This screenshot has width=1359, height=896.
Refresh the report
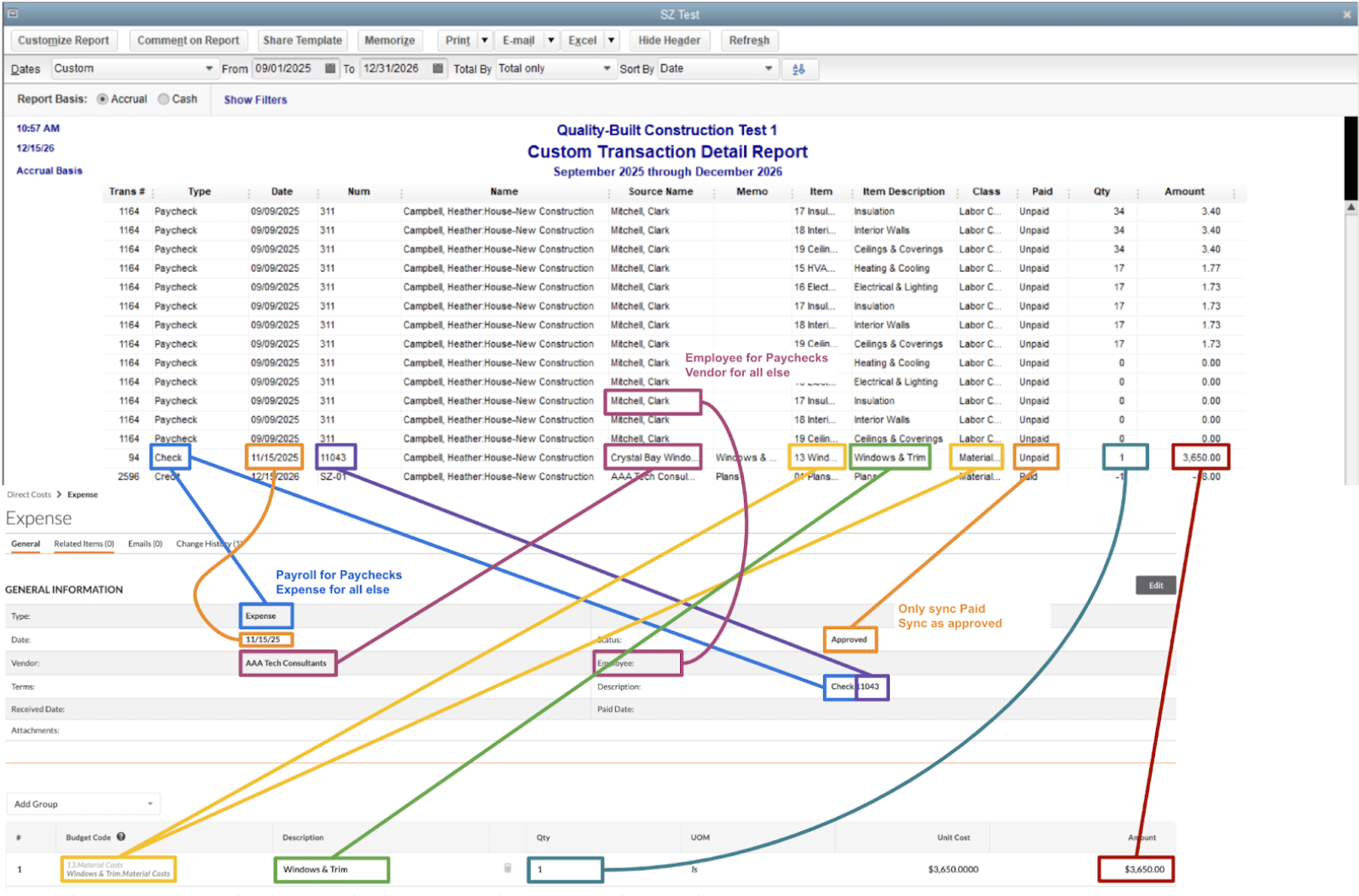[749, 40]
